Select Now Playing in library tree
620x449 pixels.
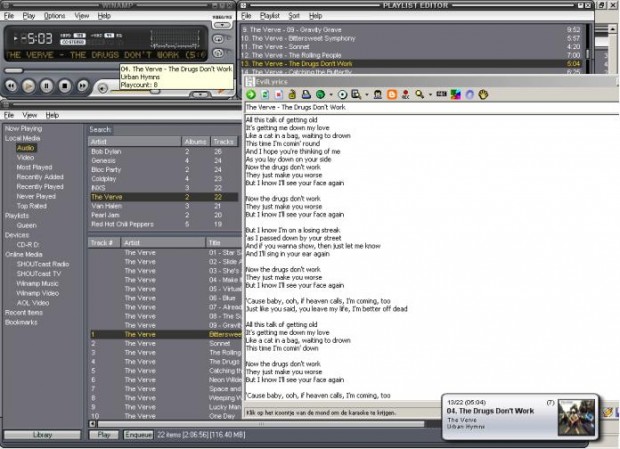point(23,128)
